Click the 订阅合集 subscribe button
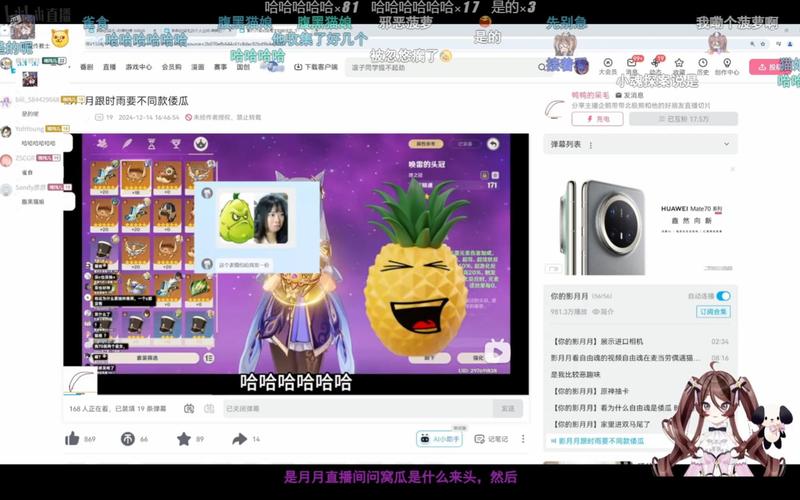 coord(715,313)
